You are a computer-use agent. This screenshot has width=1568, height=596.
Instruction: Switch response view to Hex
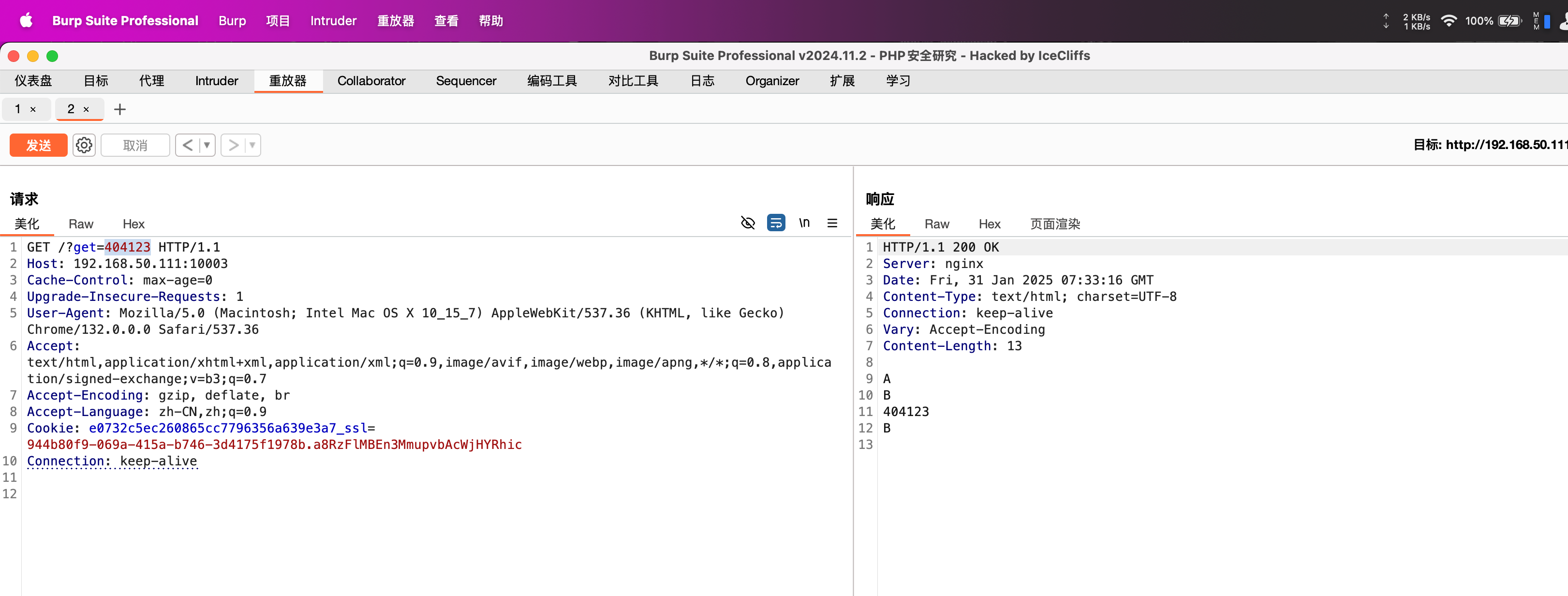[989, 224]
